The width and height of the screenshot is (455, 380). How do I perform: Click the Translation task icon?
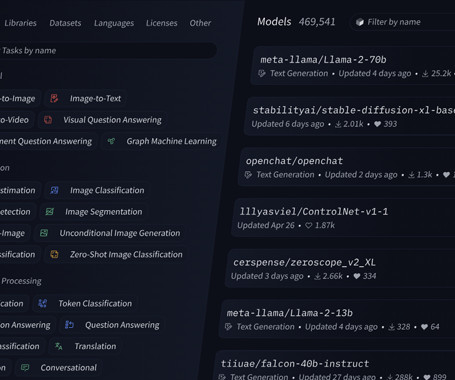coord(59,346)
